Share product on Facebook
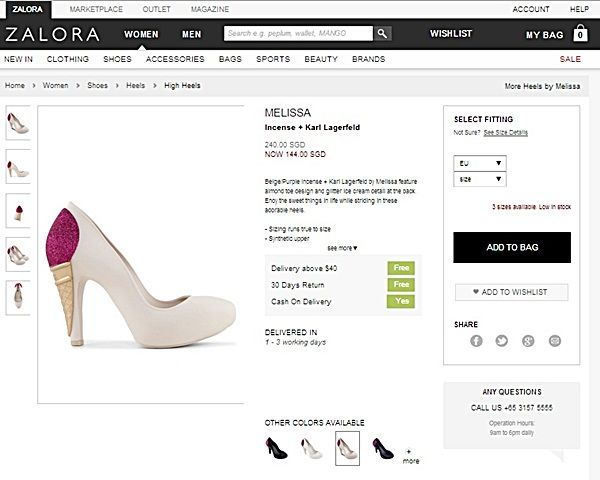This screenshot has width=600, height=480. 476,341
